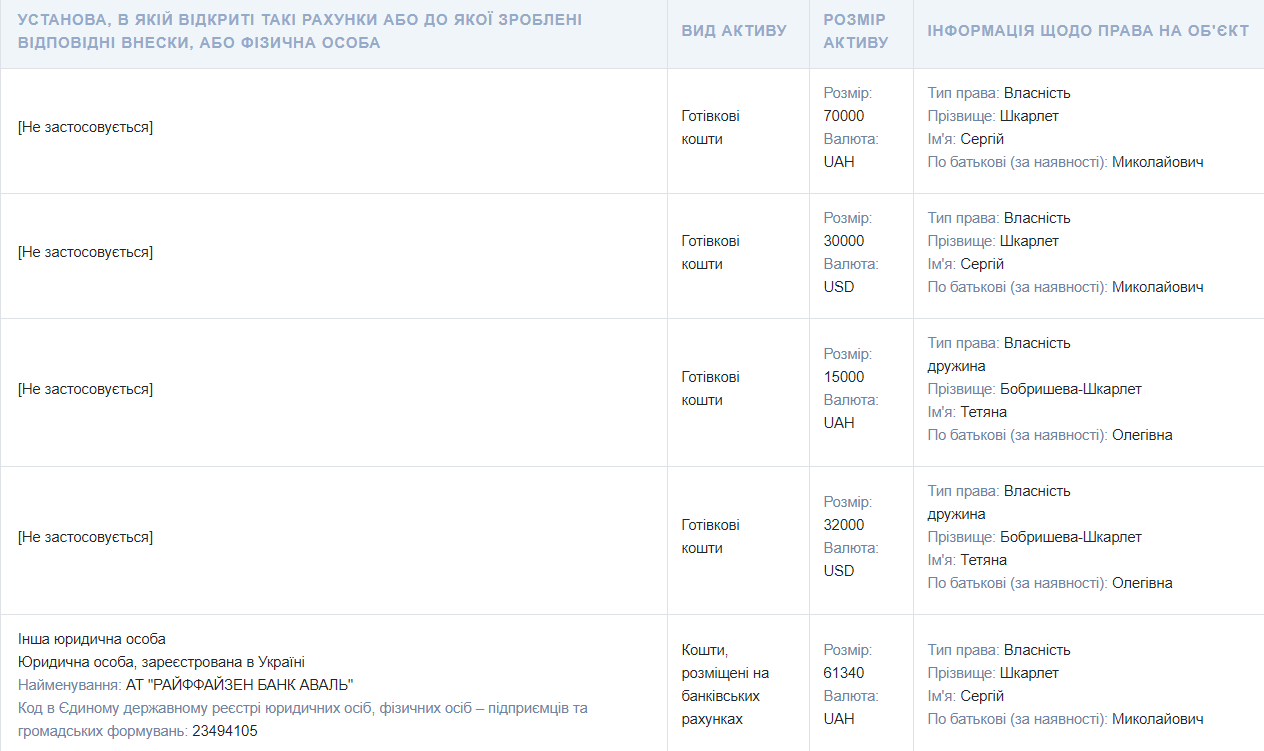1264x751 pixels.
Task: Select the 15000 amount value
Action: (844, 377)
